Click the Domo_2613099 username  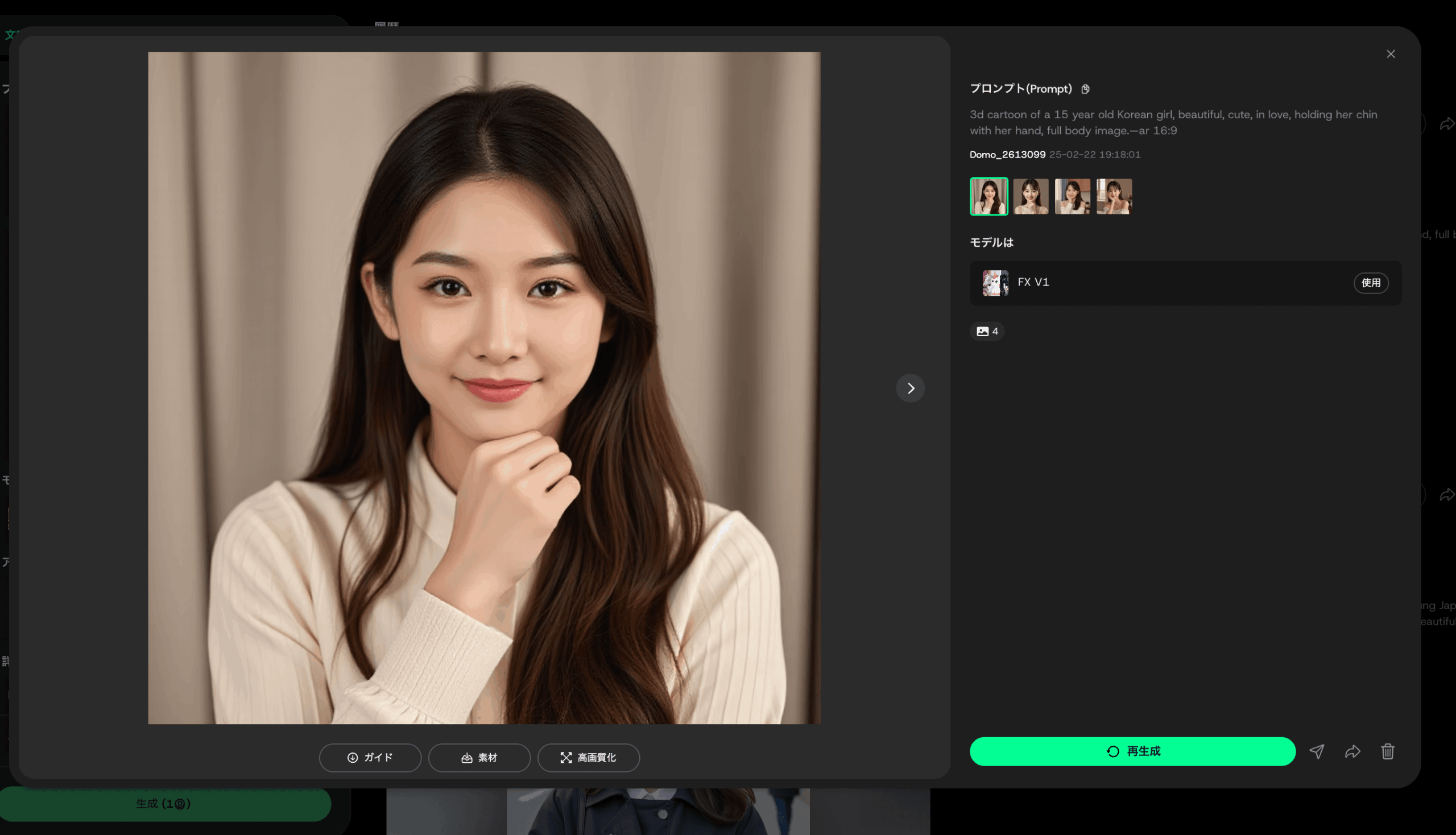tap(1007, 155)
